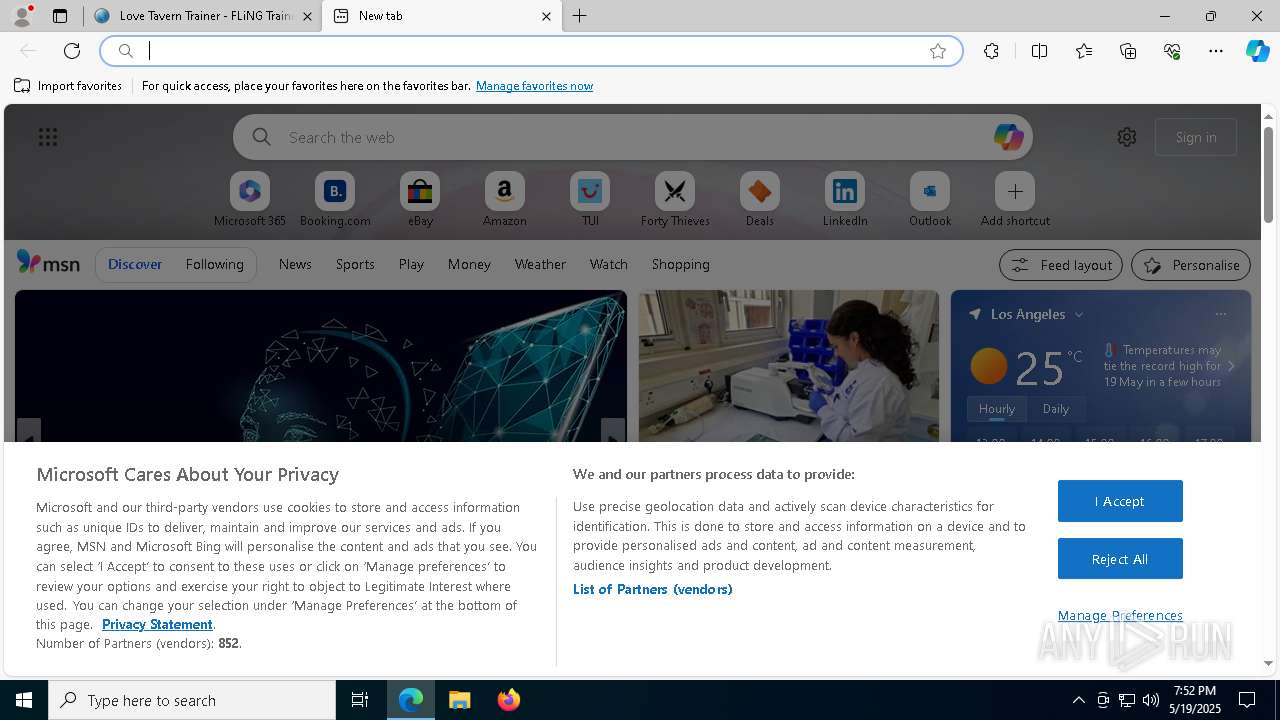The image size is (1280, 720).
Task: Go to next story carousel arrow
Action: [613, 431]
